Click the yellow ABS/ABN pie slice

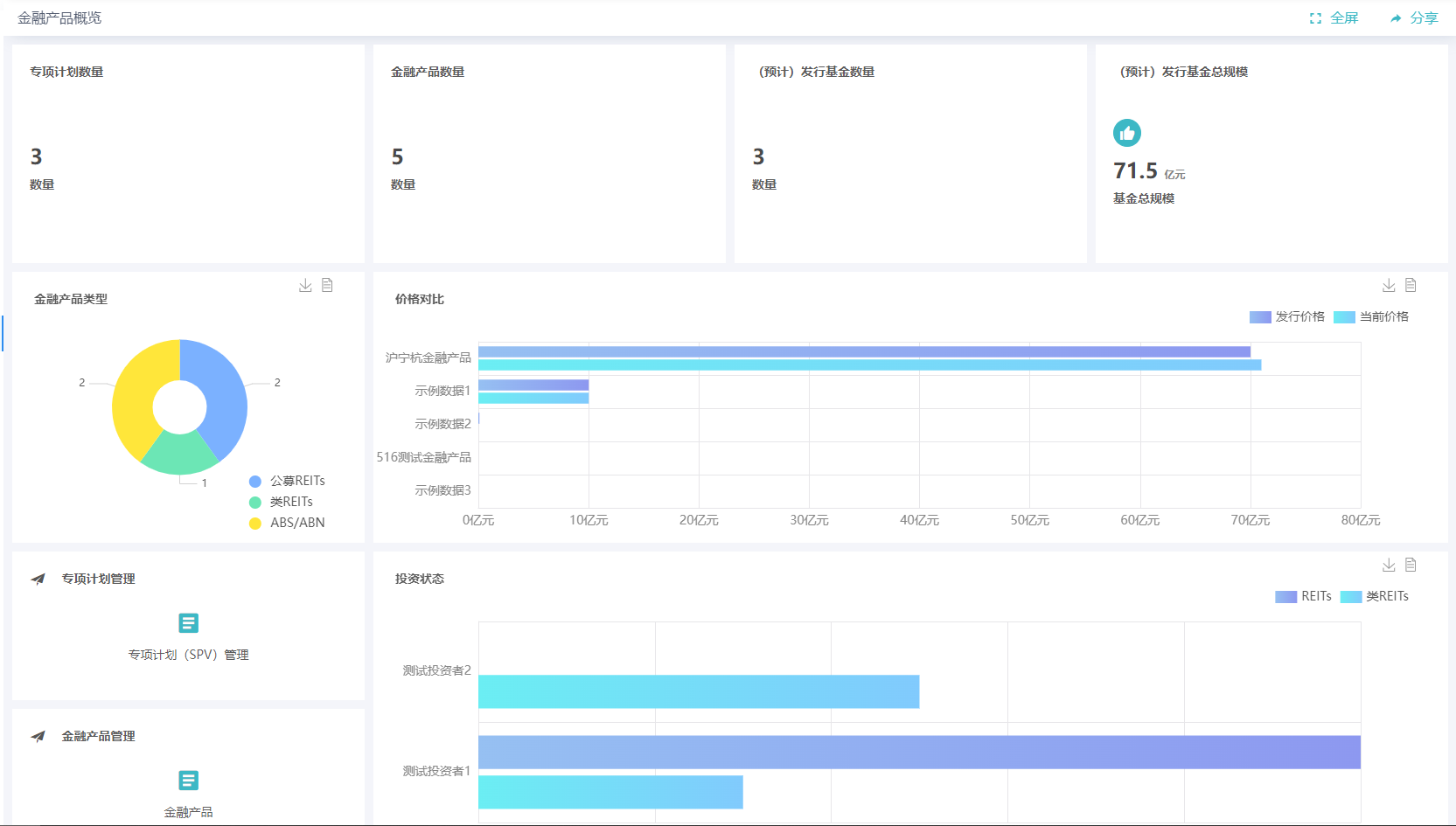[136, 393]
